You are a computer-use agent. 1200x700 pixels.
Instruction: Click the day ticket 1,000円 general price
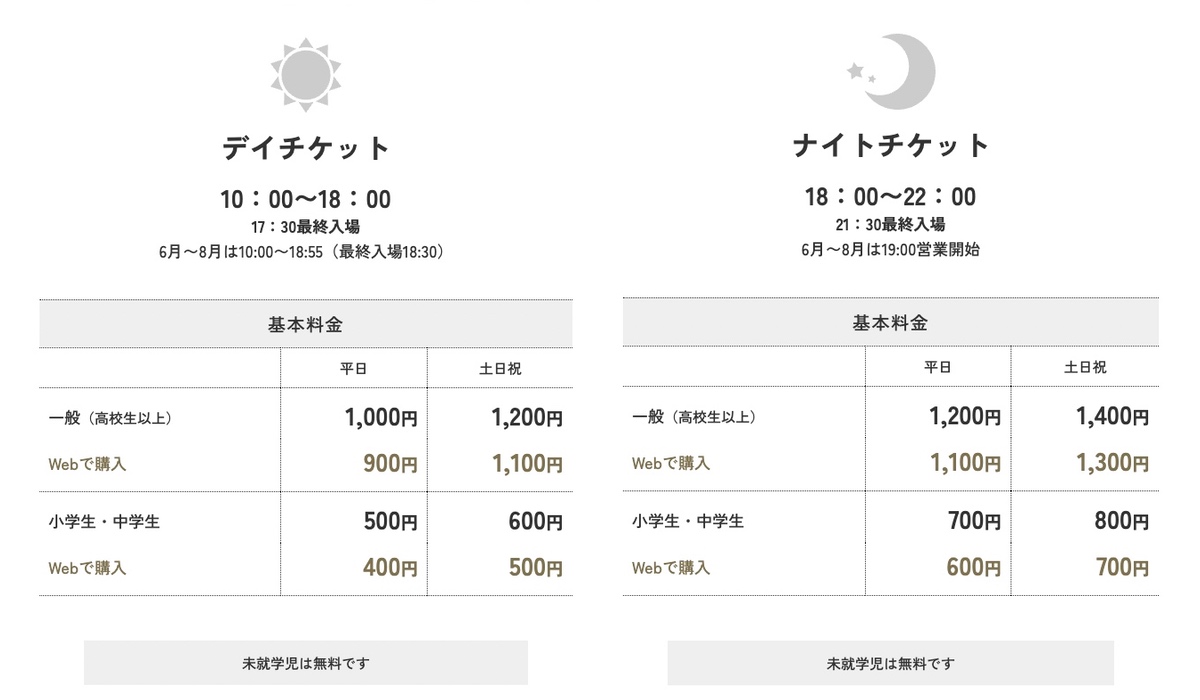[x=381, y=418]
